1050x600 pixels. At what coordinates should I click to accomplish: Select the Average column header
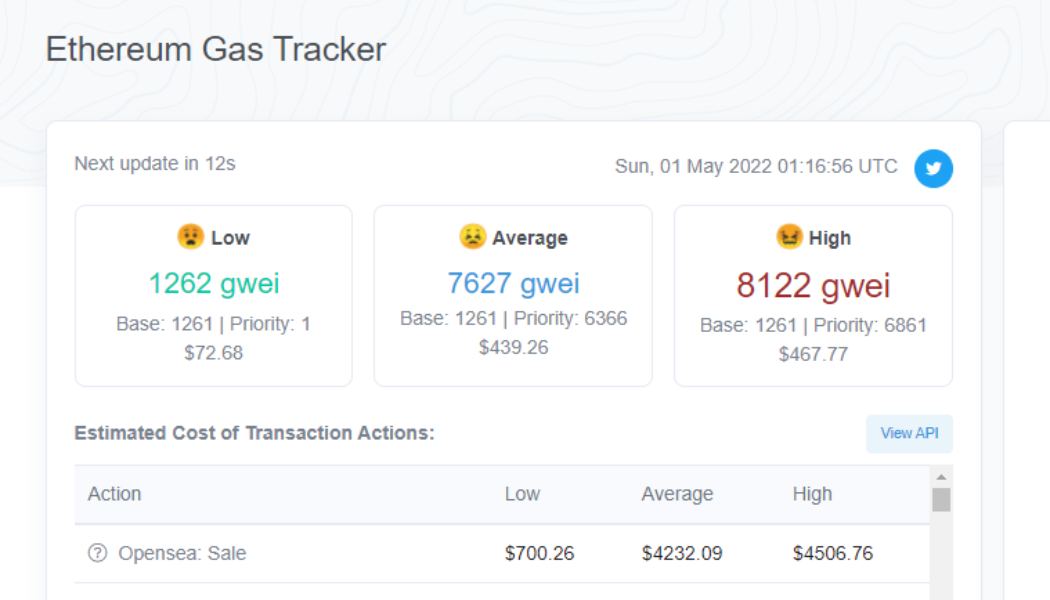(678, 493)
